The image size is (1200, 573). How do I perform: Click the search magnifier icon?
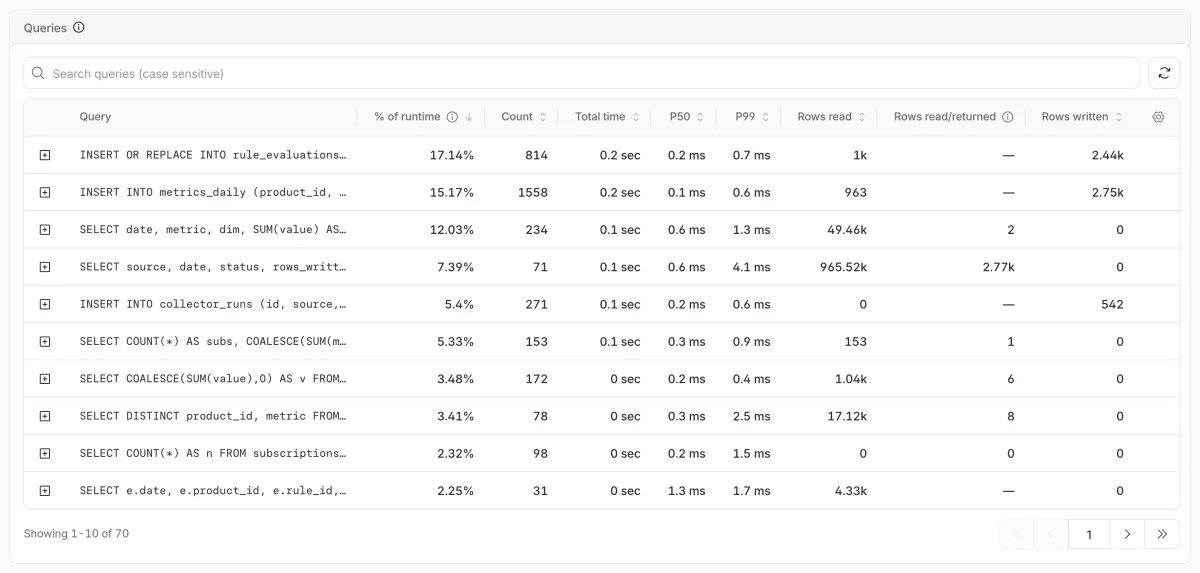click(38, 73)
